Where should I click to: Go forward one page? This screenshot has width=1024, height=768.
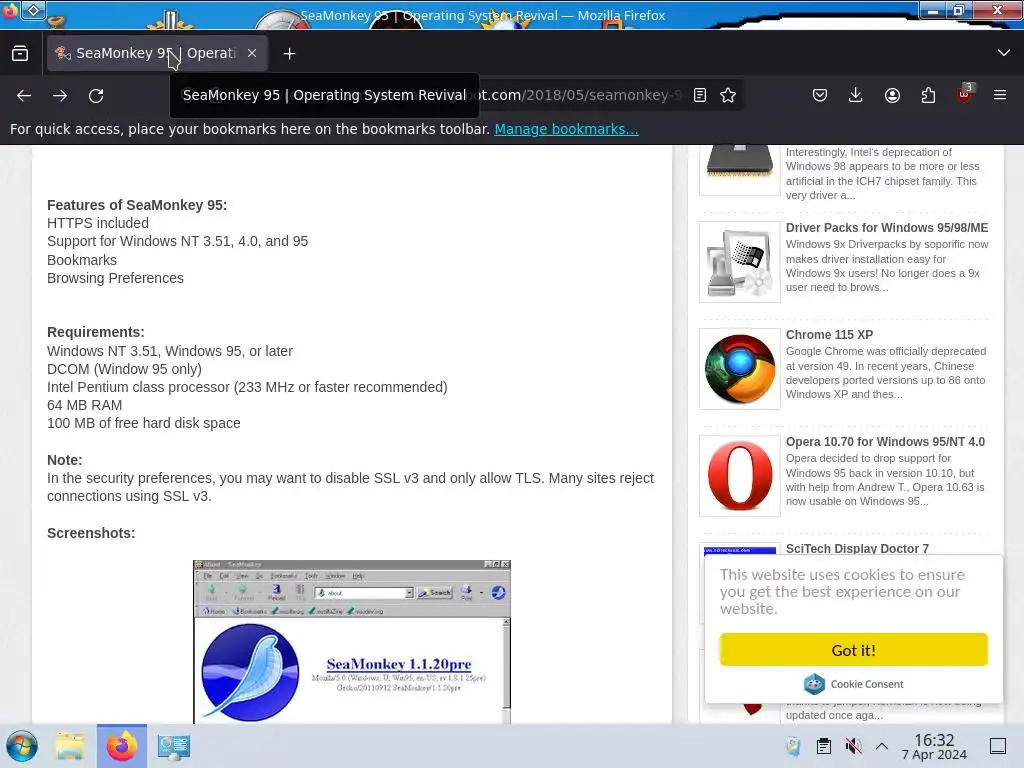click(60, 95)
